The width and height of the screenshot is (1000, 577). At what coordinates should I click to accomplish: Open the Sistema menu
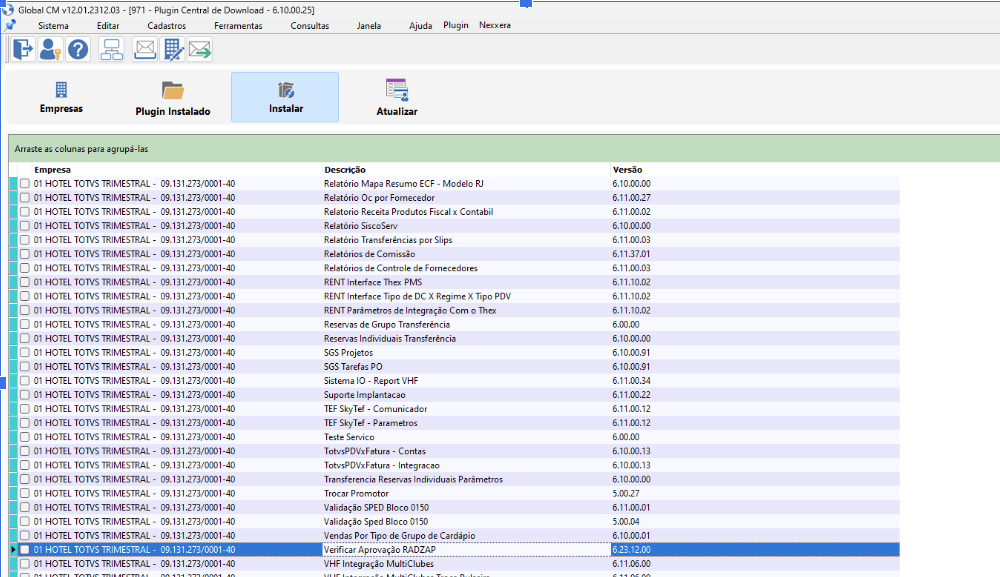[53, 26]
